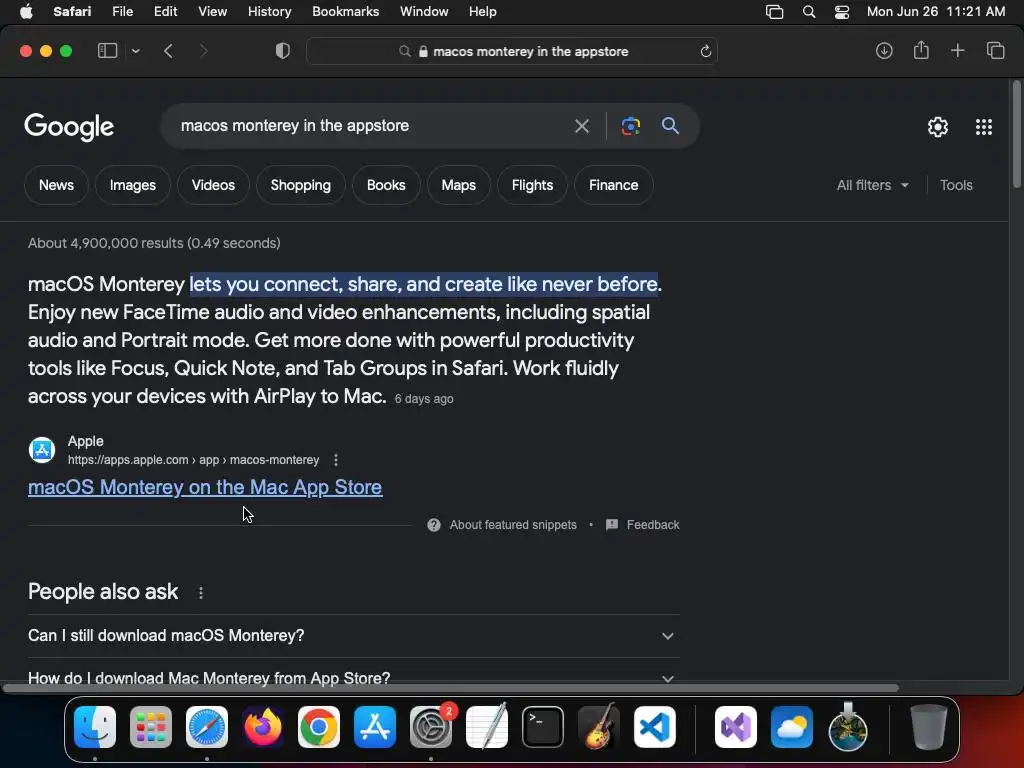Filter results by Finance

click(x=613, y=185)
